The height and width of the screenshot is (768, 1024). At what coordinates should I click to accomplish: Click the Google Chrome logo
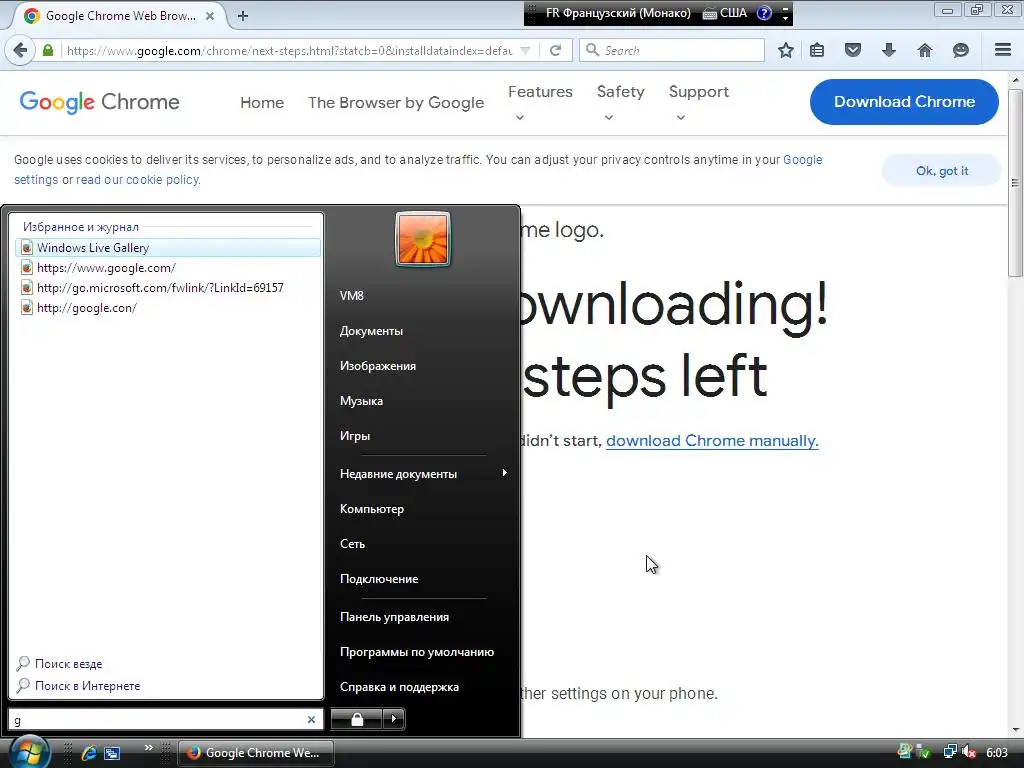(x=99, y=102)
